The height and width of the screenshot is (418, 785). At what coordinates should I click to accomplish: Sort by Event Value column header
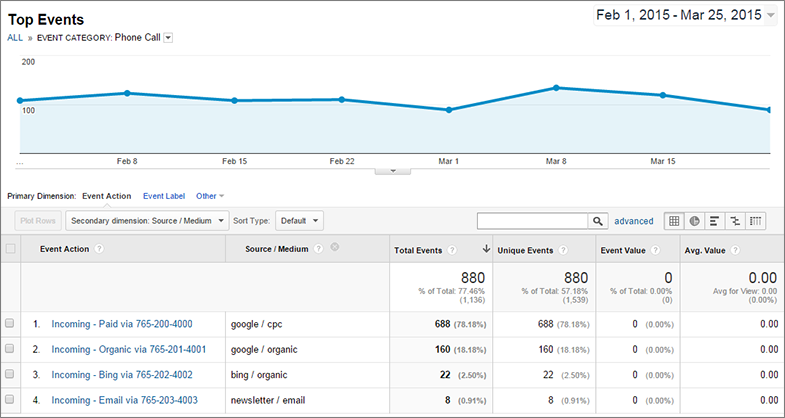623,250
